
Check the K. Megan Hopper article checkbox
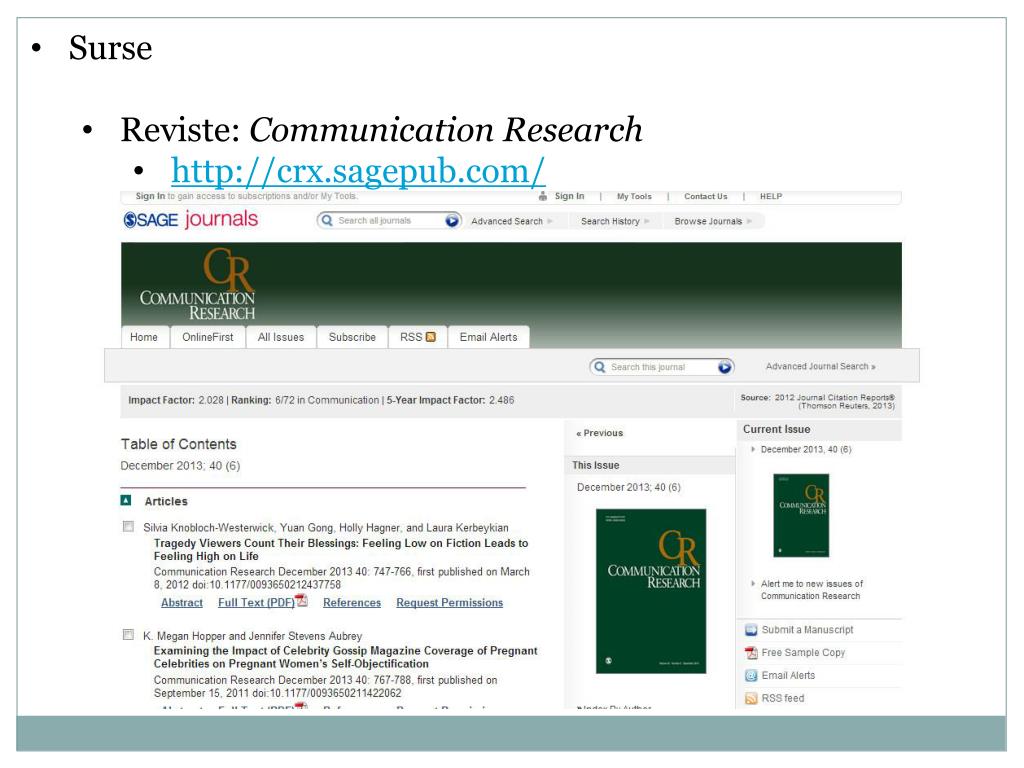pyautogui.click(x=127, y=634)
